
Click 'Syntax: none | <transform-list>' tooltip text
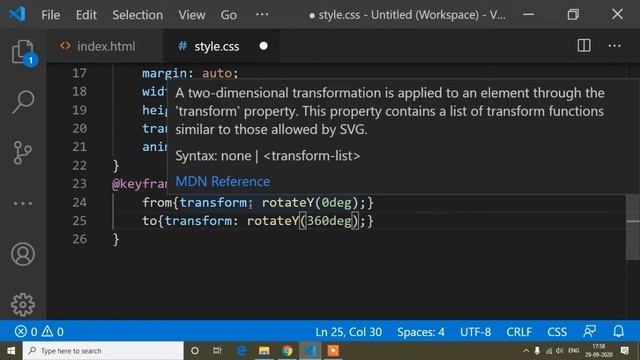268,156
